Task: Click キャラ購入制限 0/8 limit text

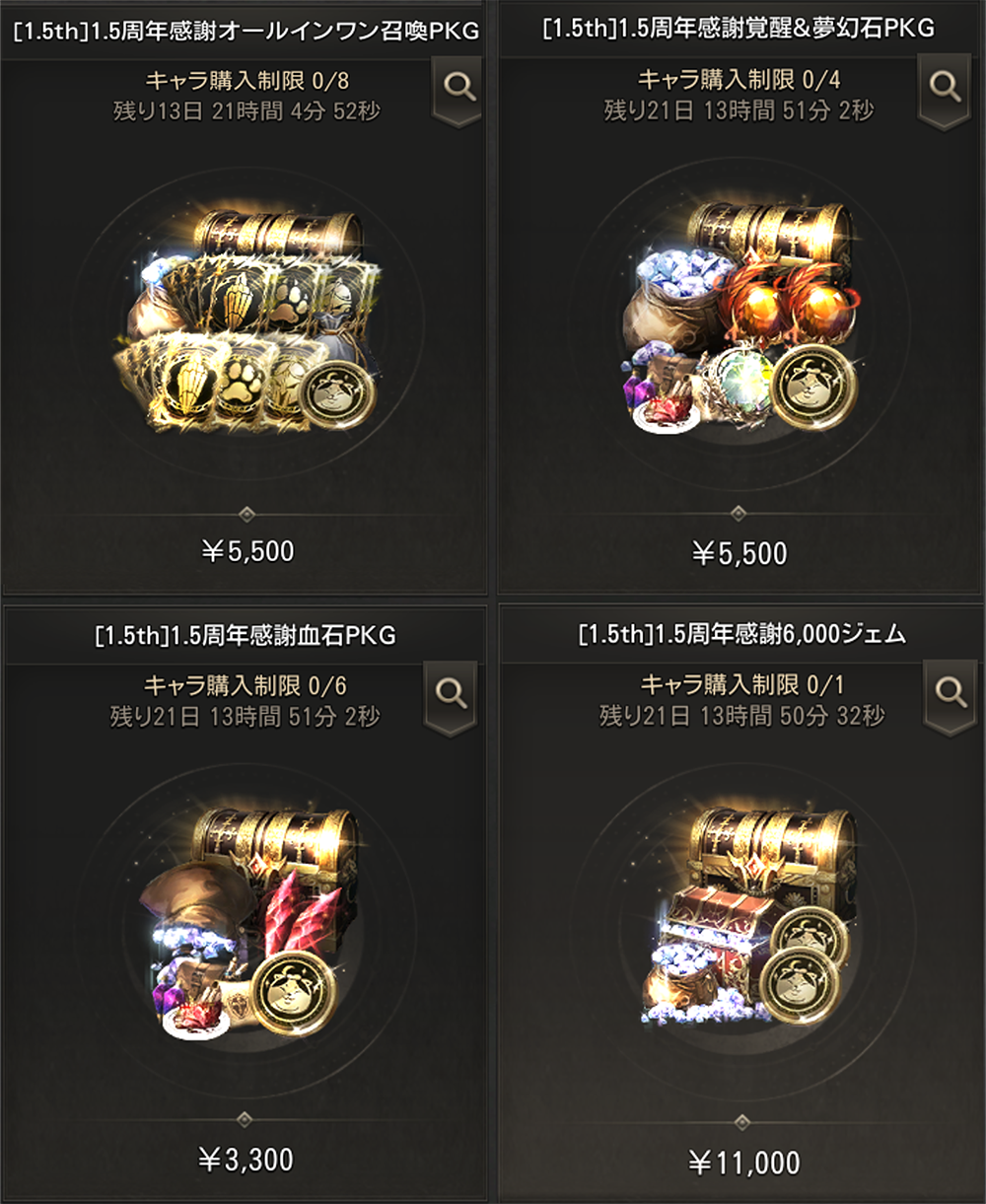Action: tap(246, 80)
